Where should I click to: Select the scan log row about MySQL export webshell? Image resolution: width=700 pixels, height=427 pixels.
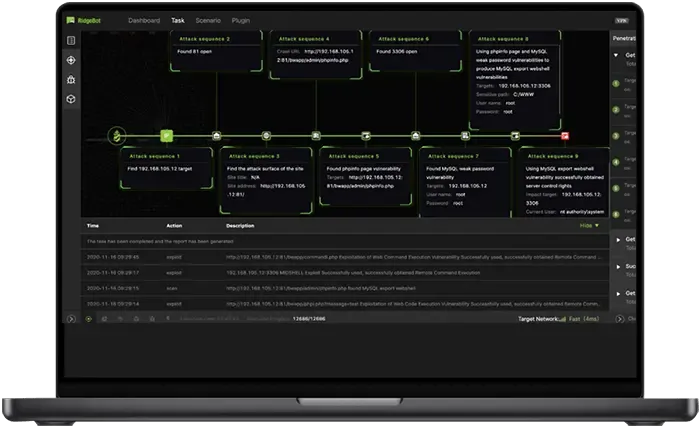point(345,288)
